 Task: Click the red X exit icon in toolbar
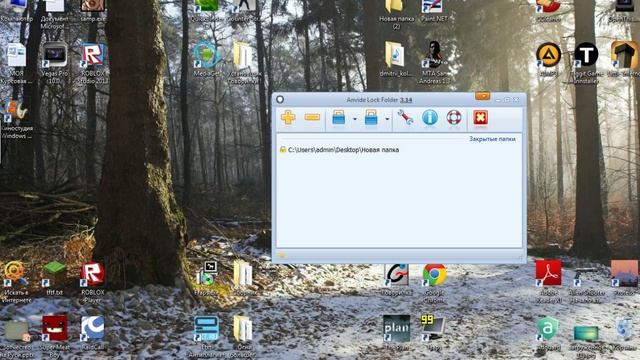click(481, 118)
